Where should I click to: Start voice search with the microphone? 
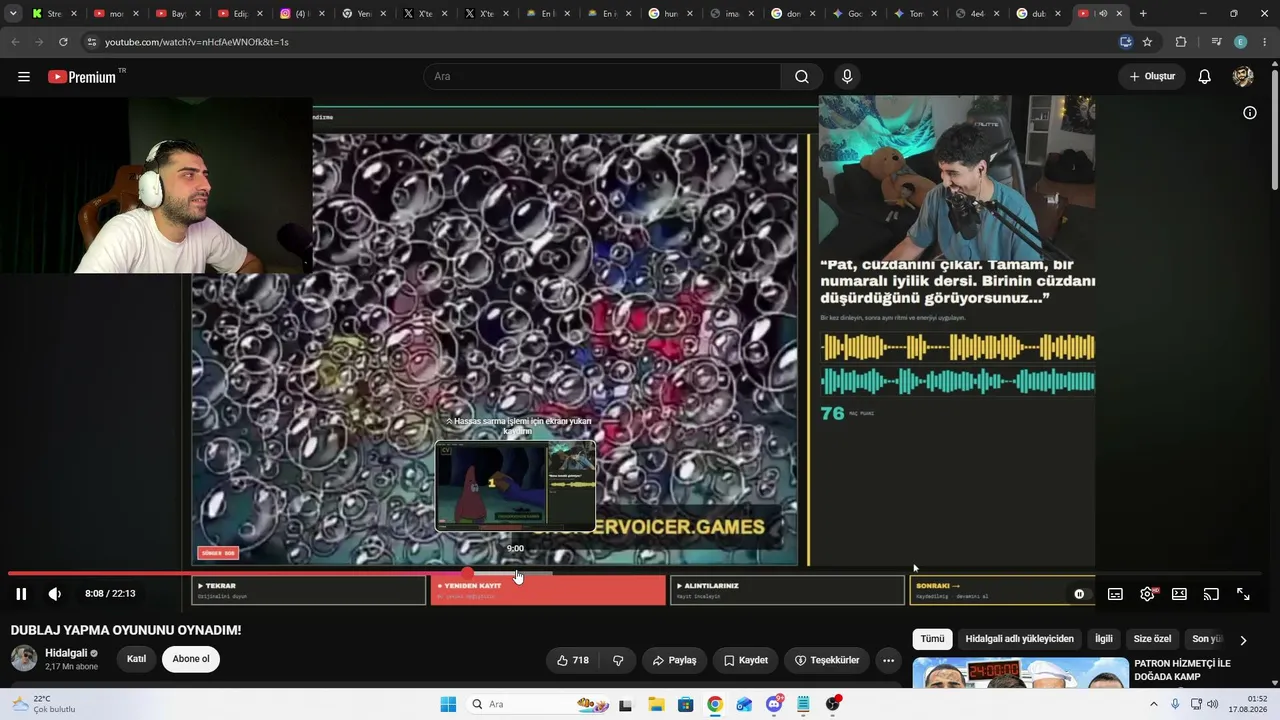[x=847, y=77]
